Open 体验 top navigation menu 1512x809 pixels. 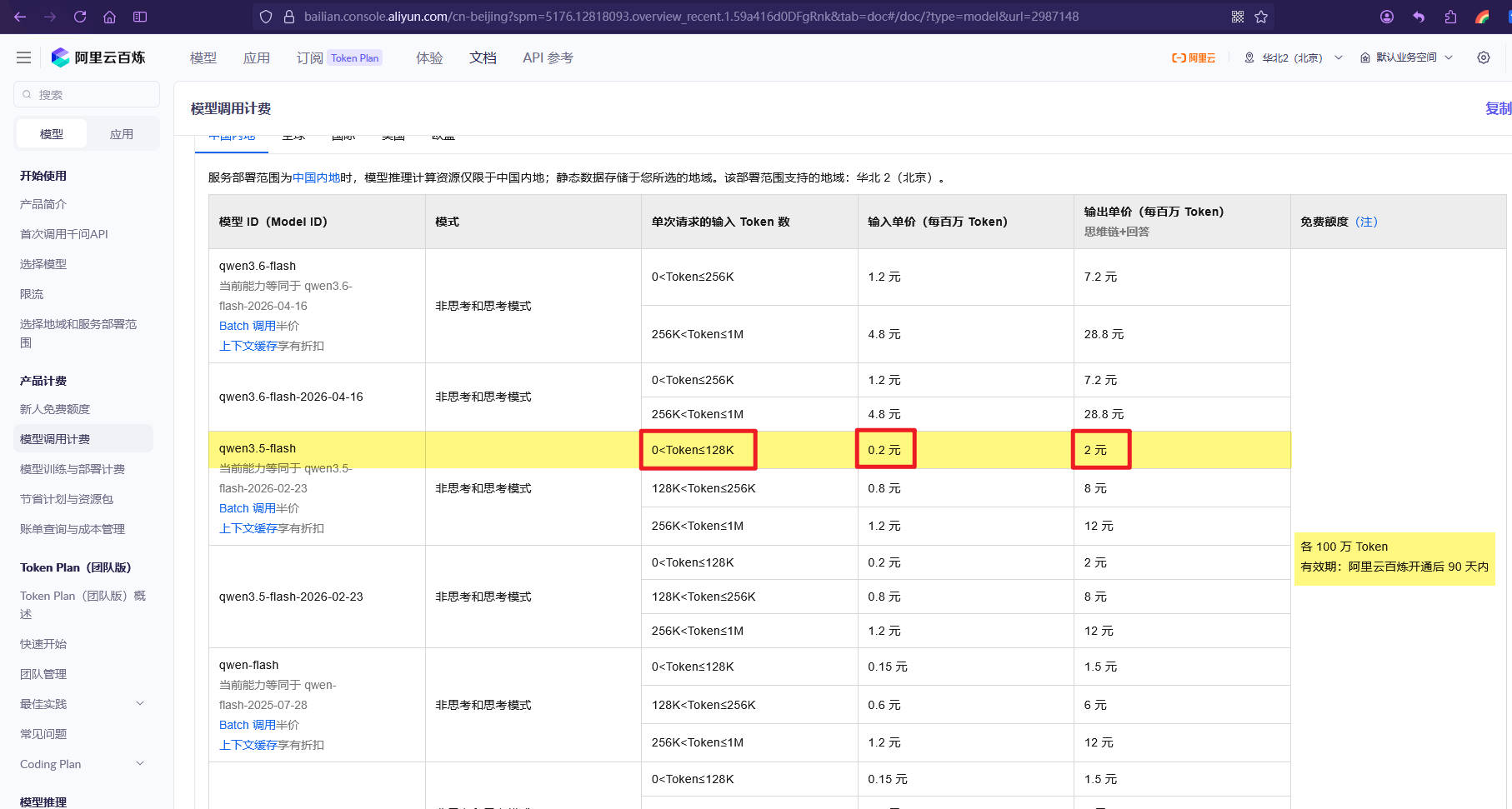[429, 57]
